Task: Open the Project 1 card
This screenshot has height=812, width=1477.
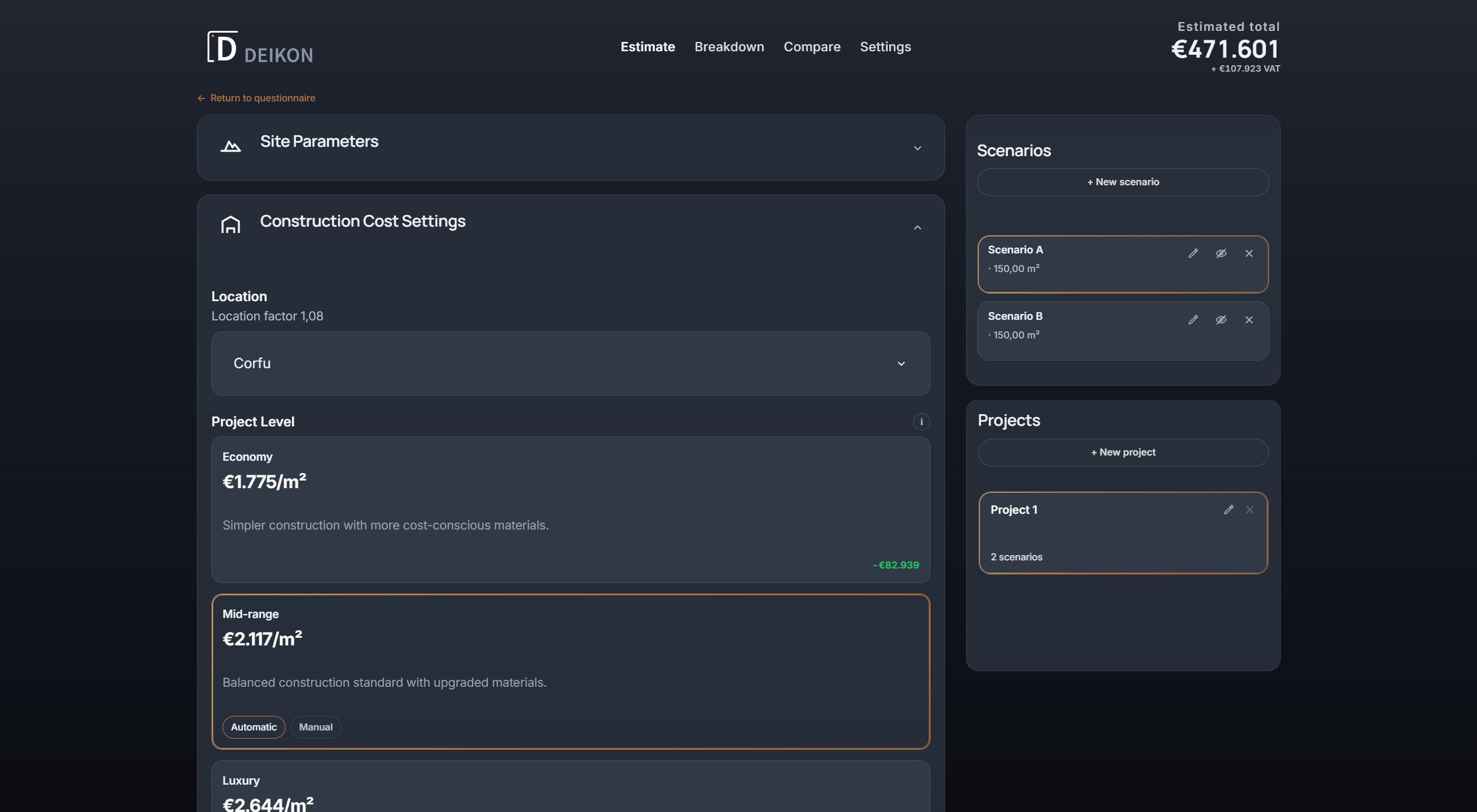Action: [x=1123, y=533]
